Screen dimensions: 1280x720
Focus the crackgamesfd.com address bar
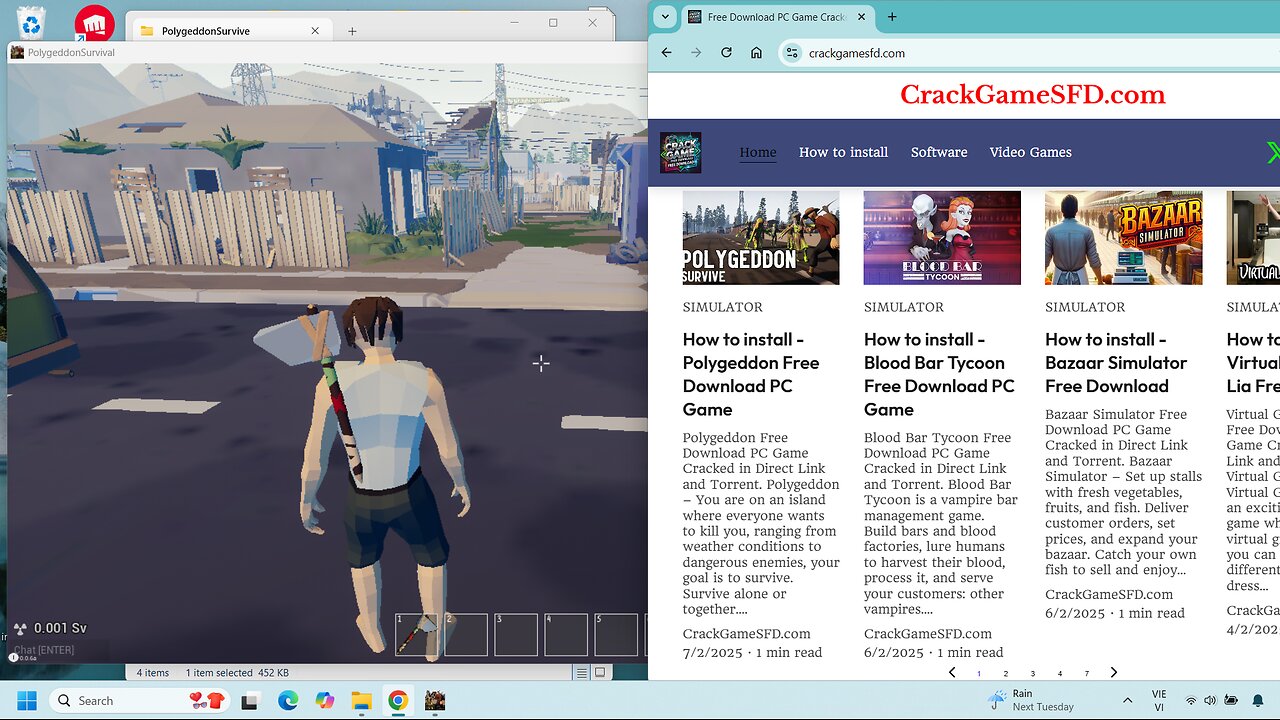(1029, 53)
